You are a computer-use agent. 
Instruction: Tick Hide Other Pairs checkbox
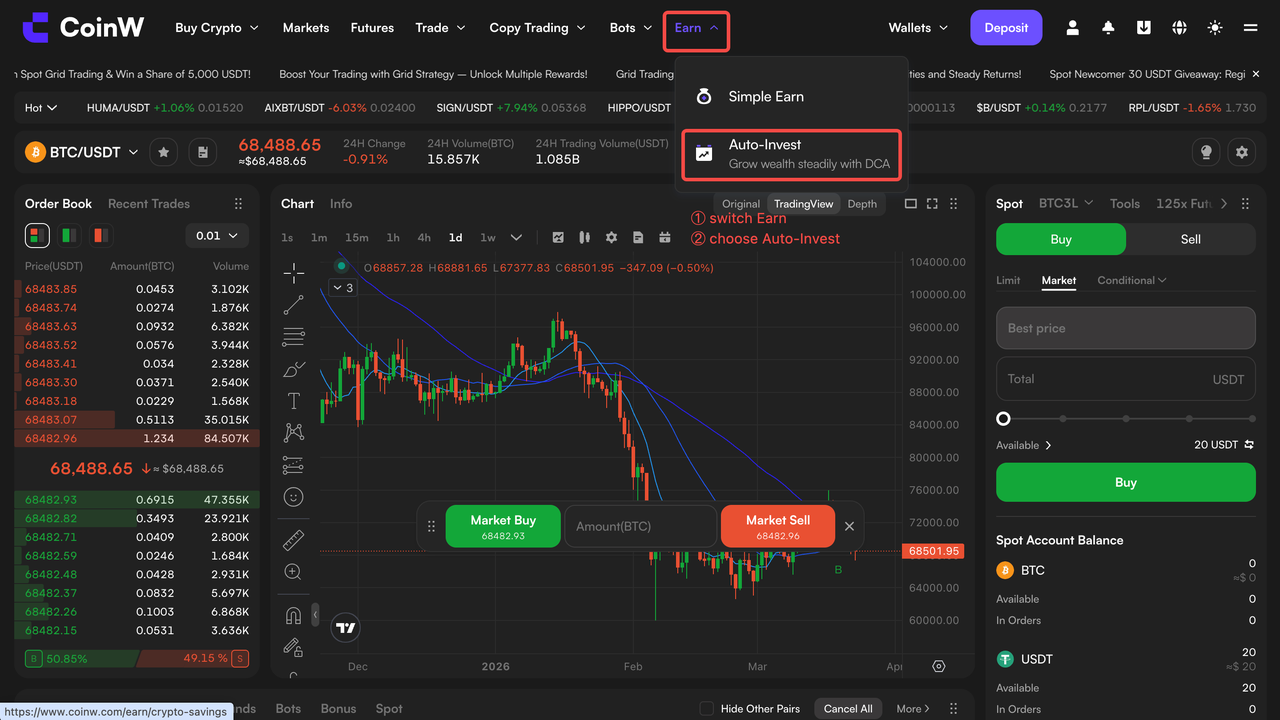[x=707, y=709]
